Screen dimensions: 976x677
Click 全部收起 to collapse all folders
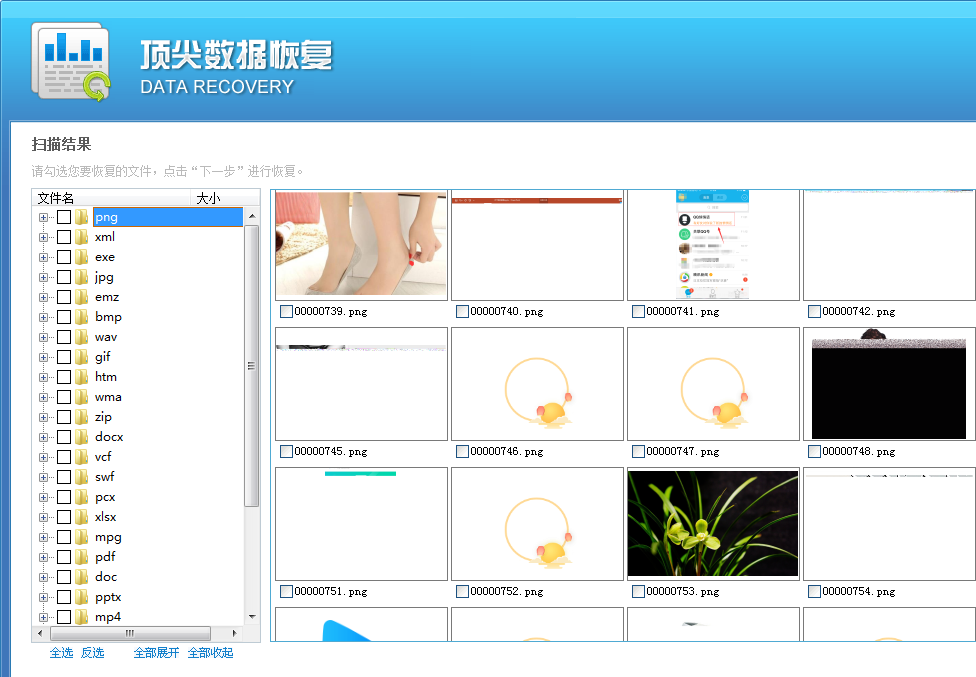pyautogui.click(x=210, y=653)
